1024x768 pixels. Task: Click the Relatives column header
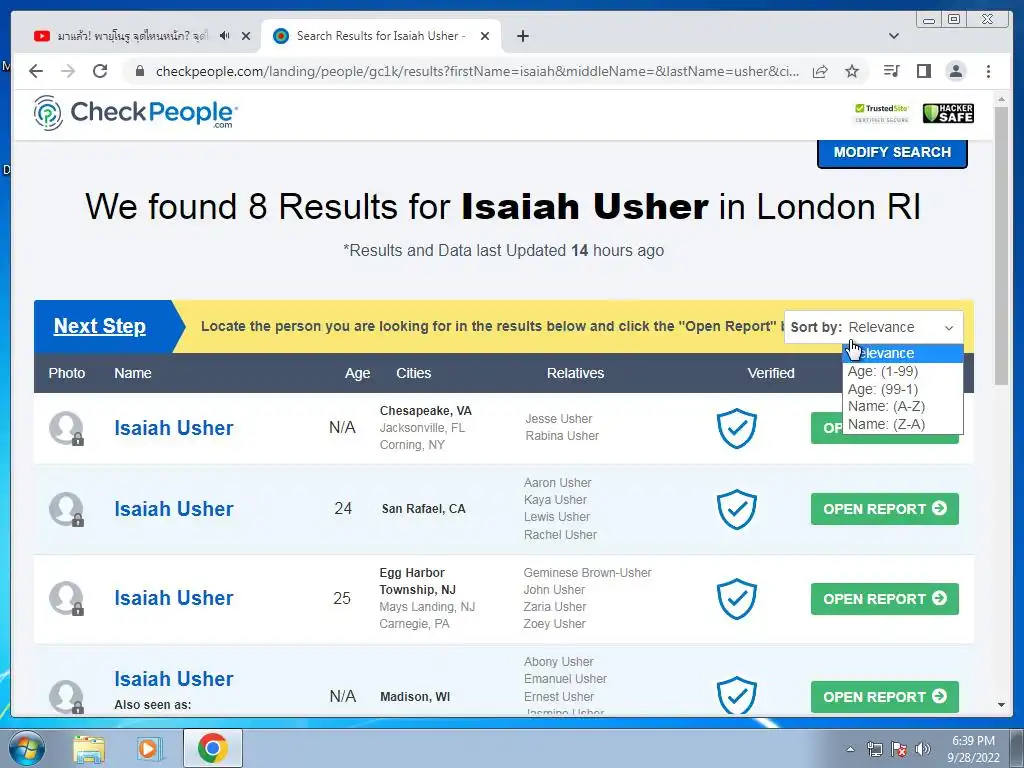(575, 373)
